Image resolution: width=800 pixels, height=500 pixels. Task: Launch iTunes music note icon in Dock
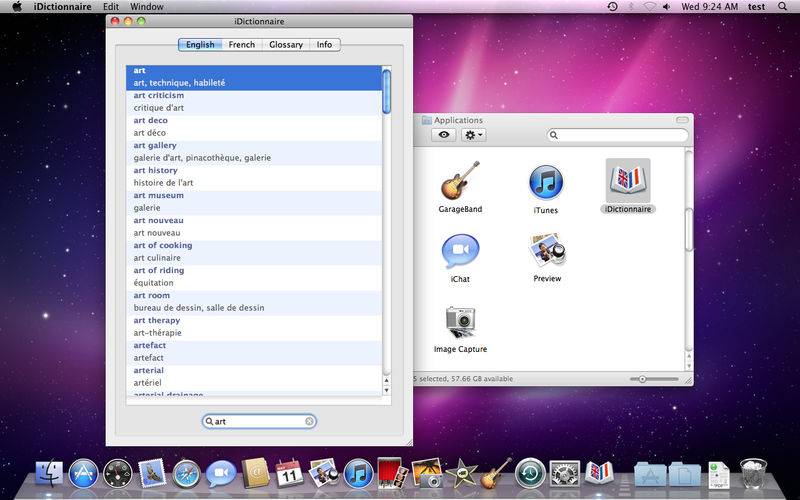pos(358,473)
